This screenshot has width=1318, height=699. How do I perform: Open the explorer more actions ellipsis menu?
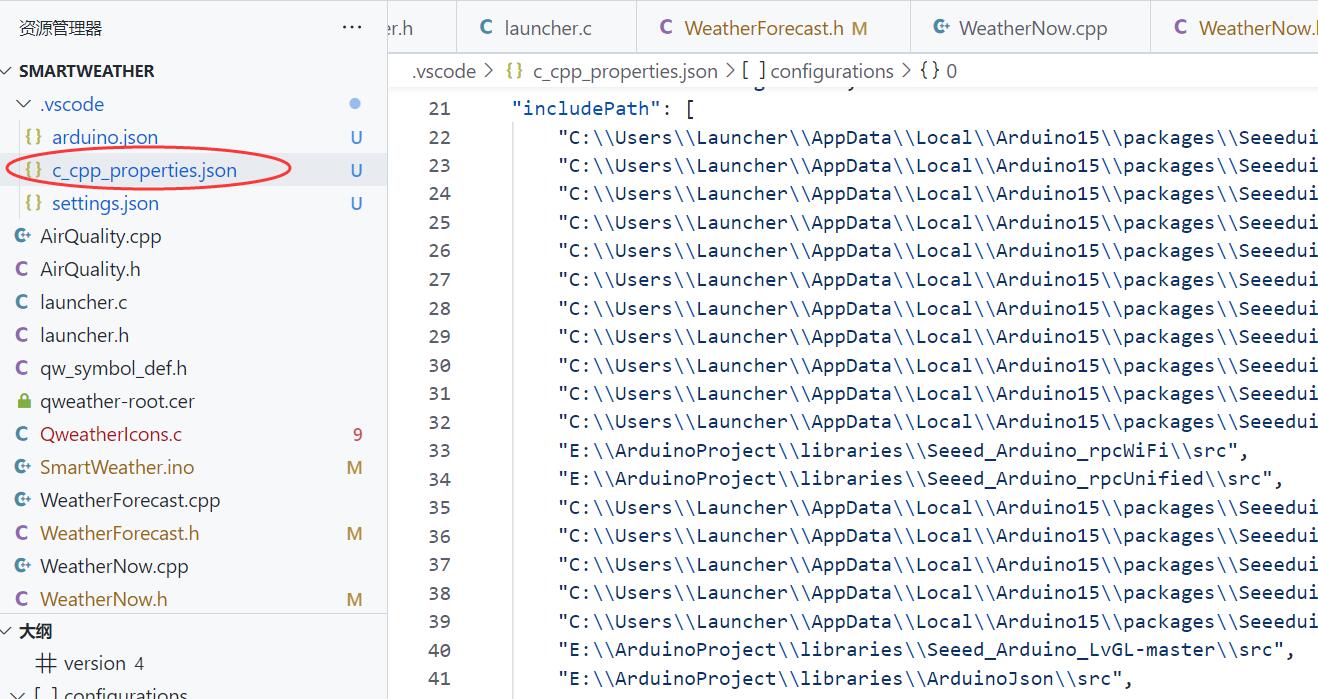click(352, 28)
